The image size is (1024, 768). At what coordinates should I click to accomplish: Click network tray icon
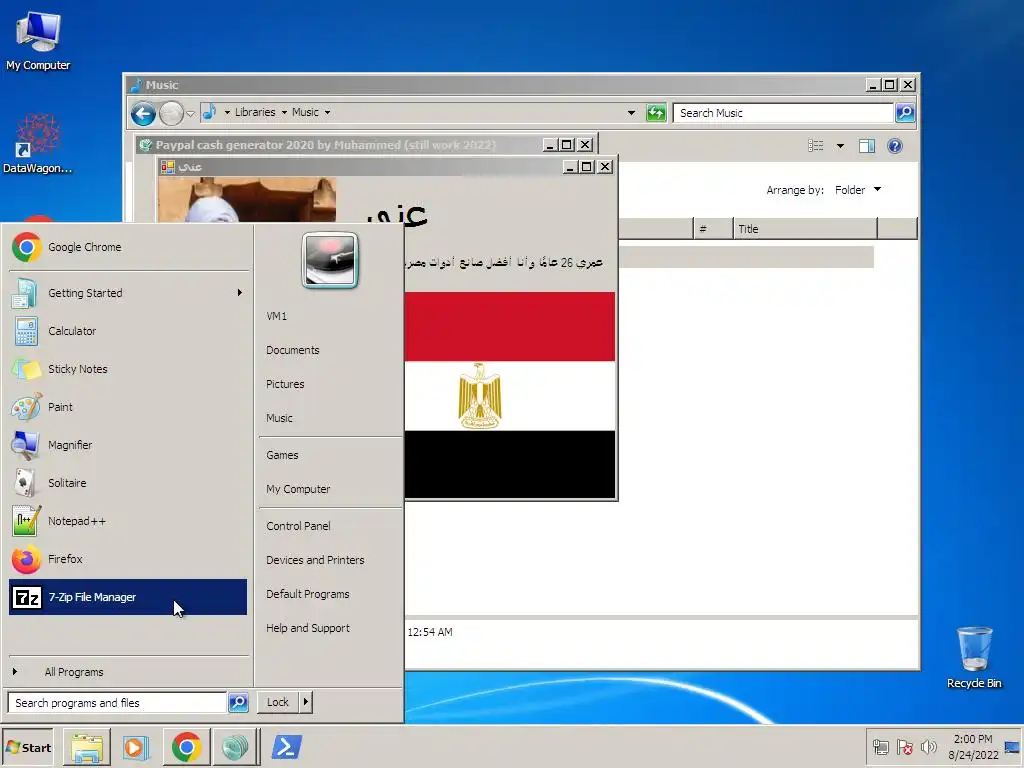pyautogui.click(x=881, y=747)
